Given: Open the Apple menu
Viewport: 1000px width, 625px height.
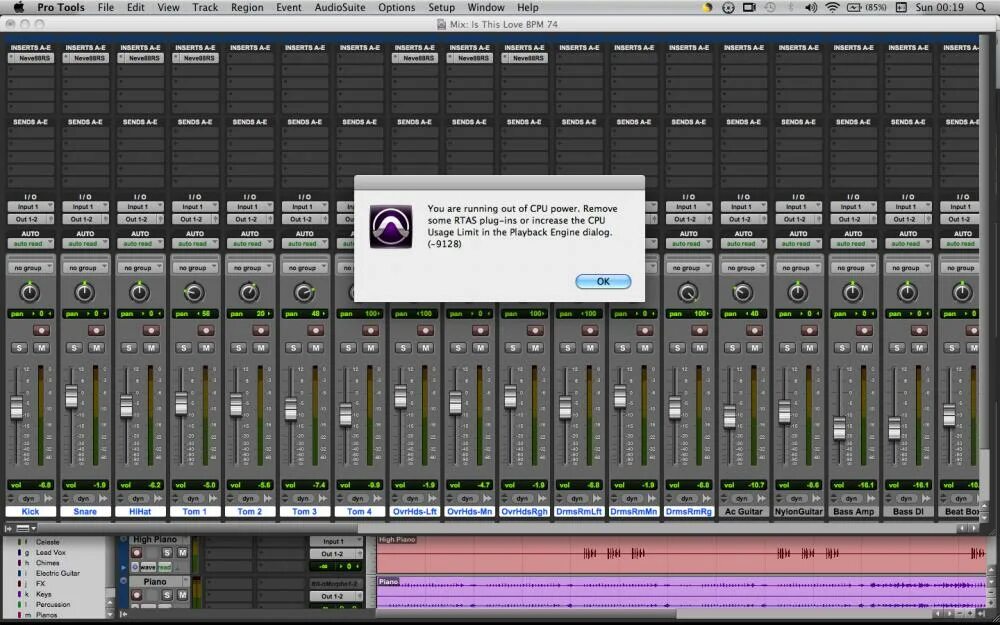Looking at the screenshot, I should 18,8.
